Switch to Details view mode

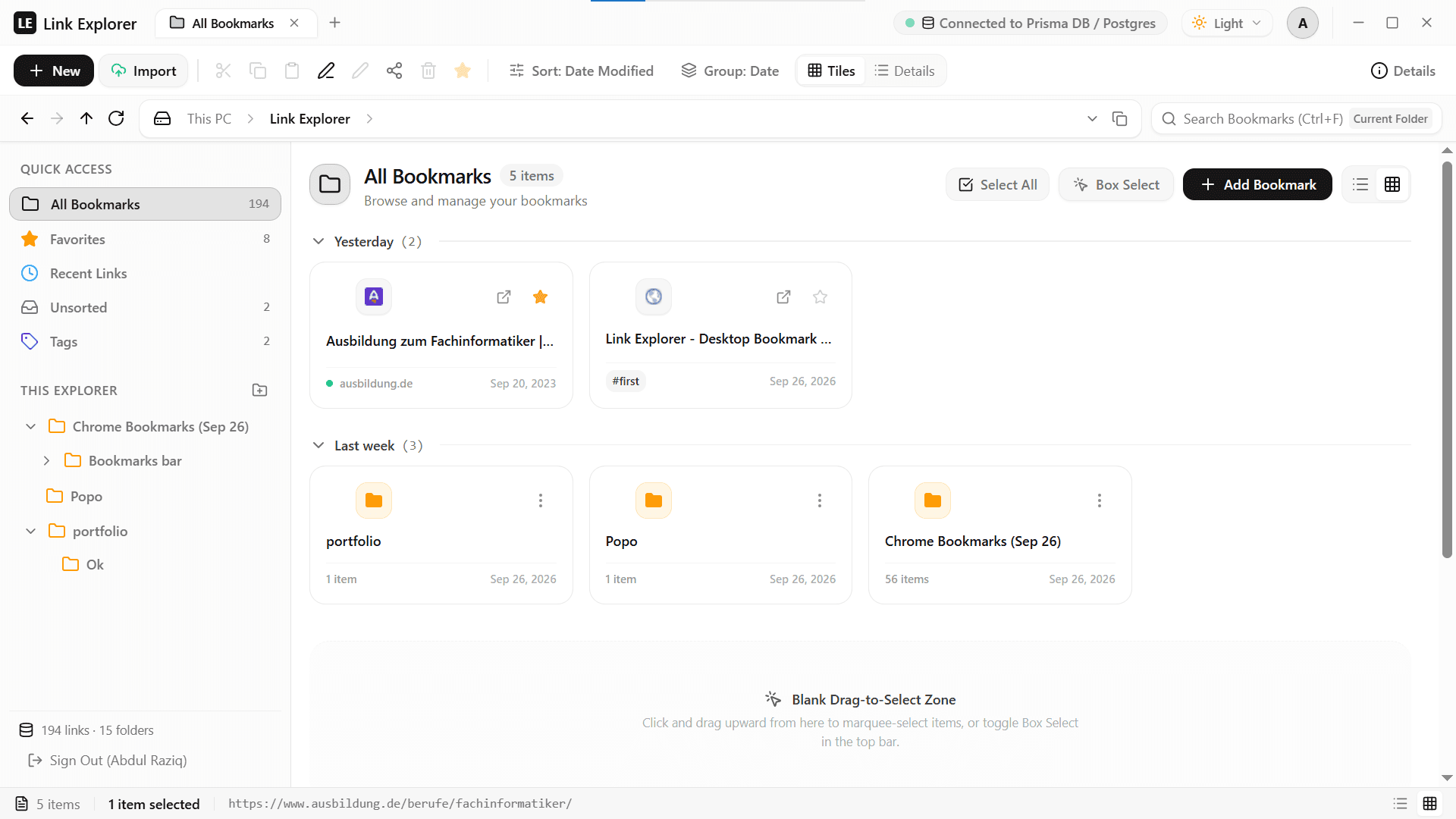(x=904, y=71)
